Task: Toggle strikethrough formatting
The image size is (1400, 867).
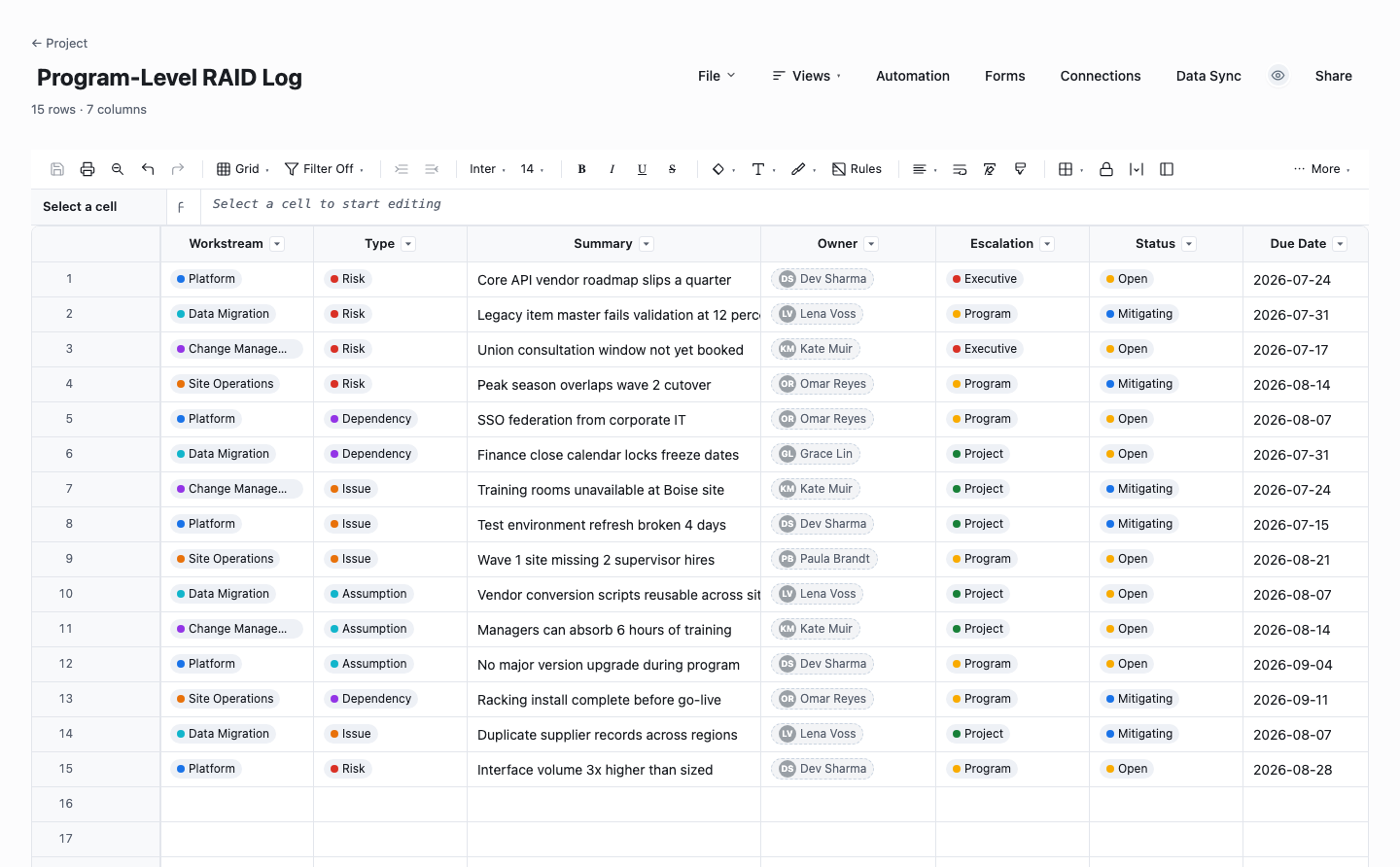Action: (672, 169)
